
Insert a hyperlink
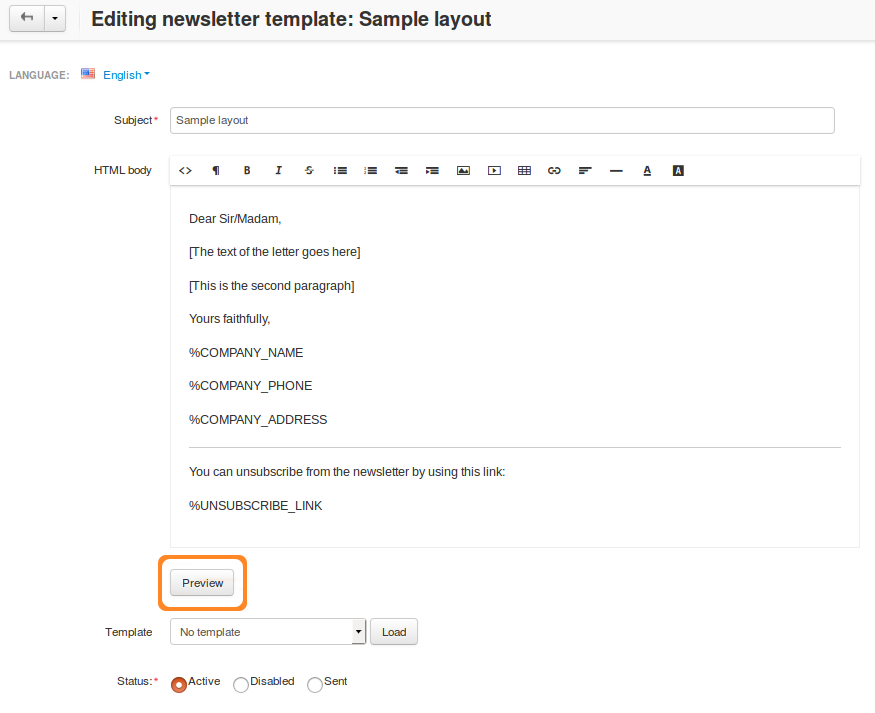[554, 171]
